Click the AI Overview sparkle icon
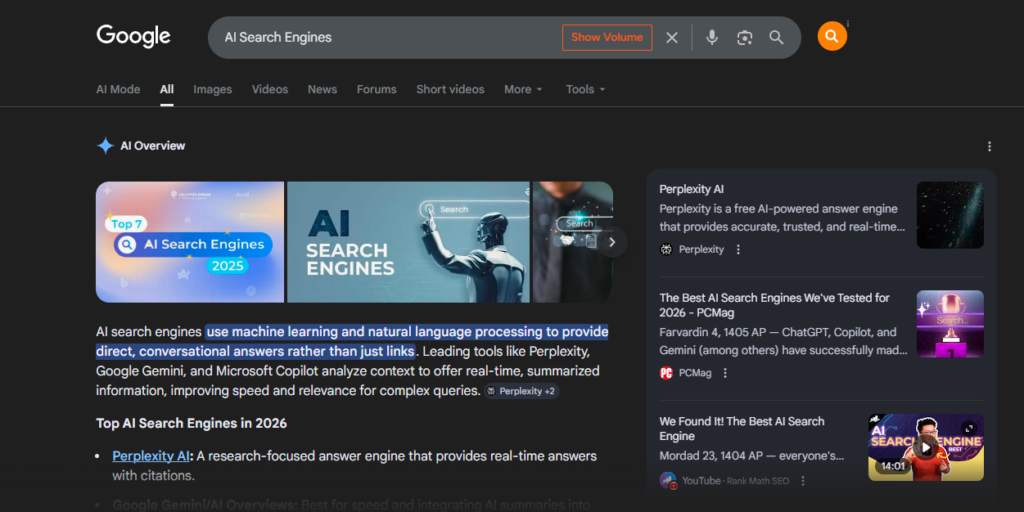1024x512 pixels. click(x=105, y=146)
